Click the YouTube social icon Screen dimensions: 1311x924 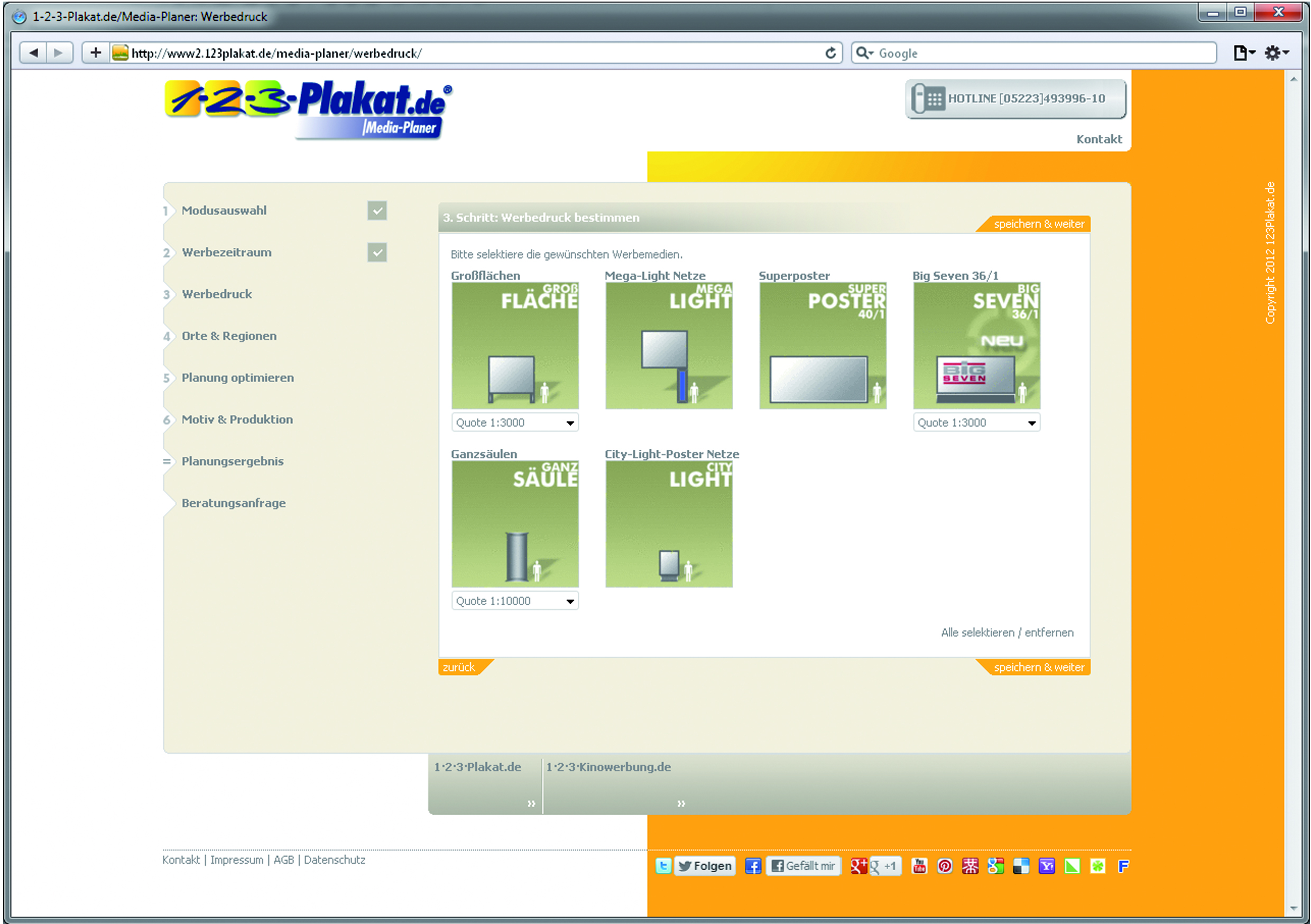[x=919, y=866]
